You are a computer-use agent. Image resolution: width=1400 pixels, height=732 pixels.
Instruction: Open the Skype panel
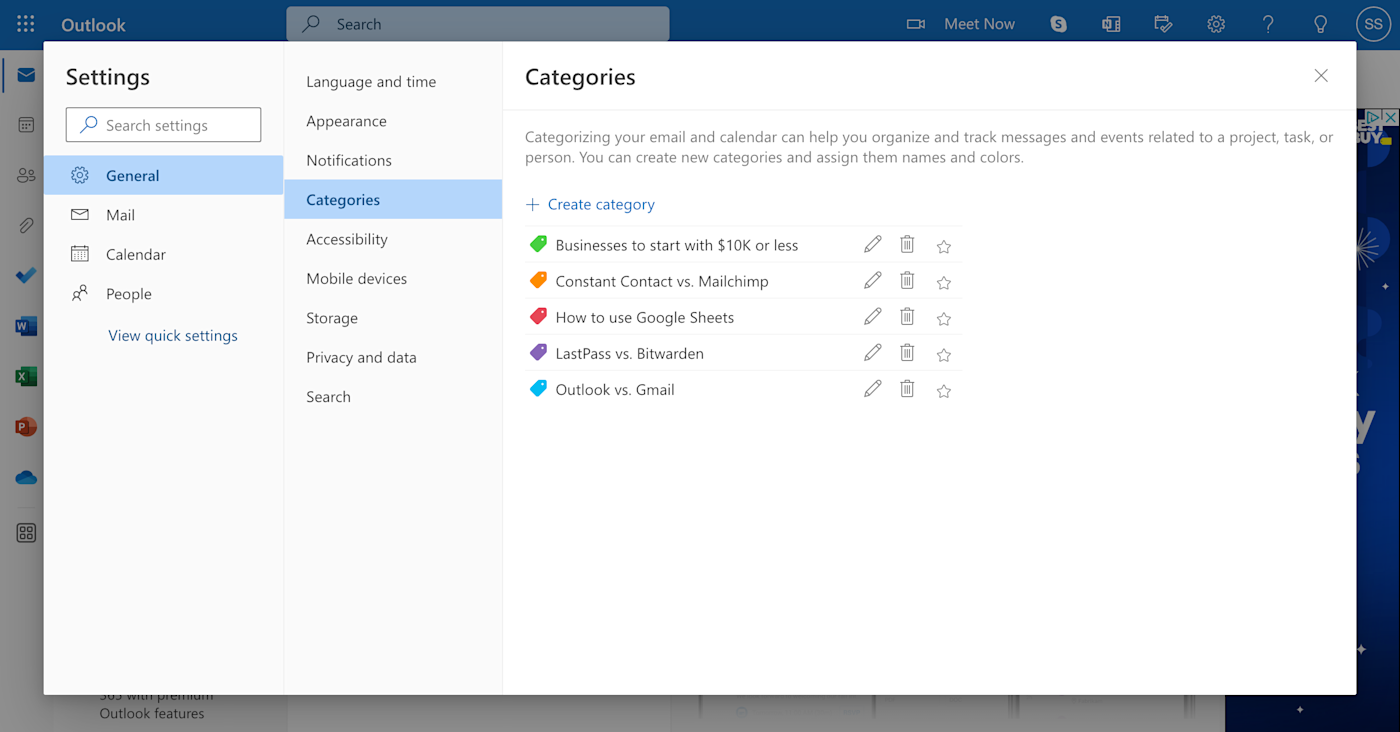[1059, 24]
